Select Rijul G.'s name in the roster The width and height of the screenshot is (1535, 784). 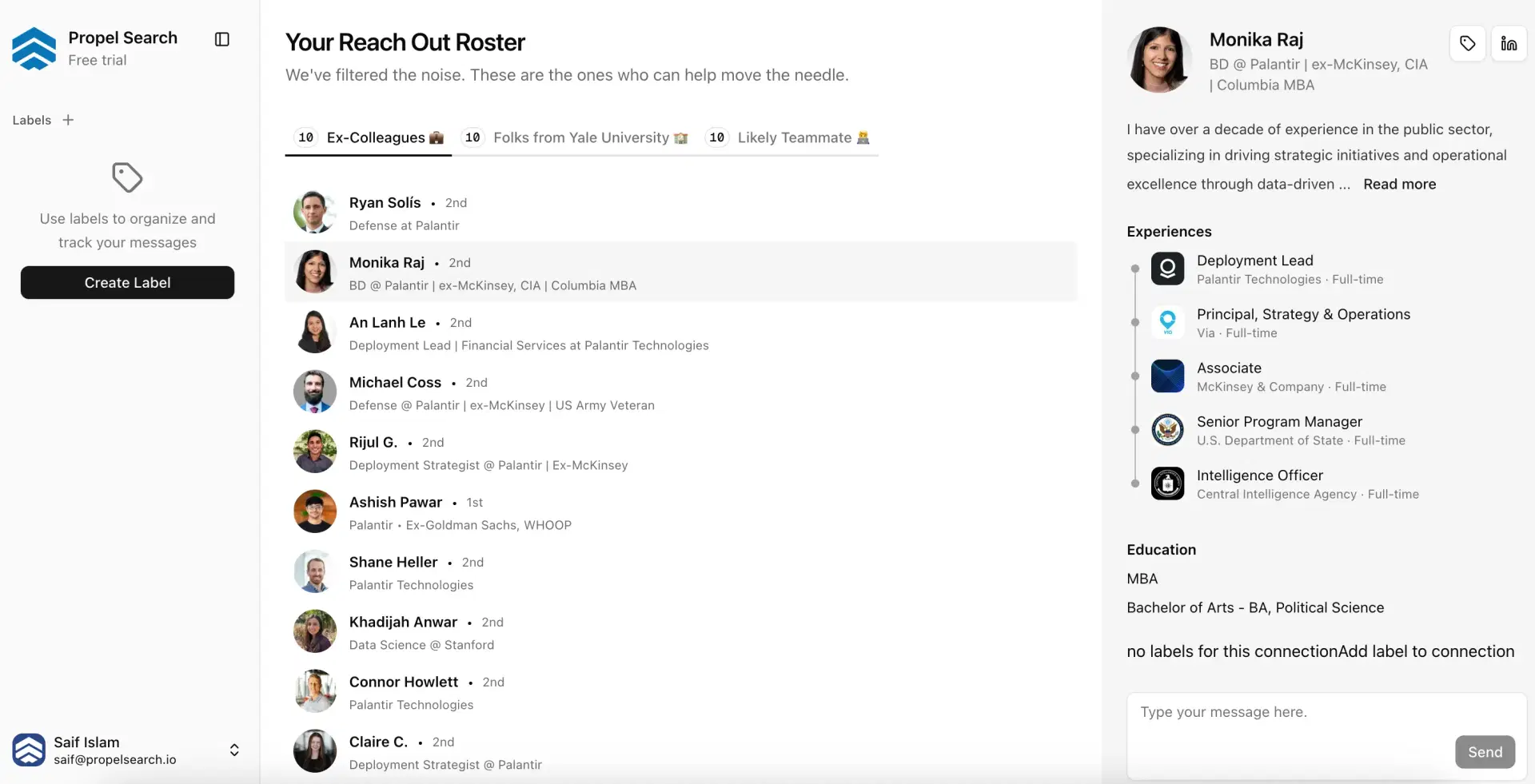[373, 442]
